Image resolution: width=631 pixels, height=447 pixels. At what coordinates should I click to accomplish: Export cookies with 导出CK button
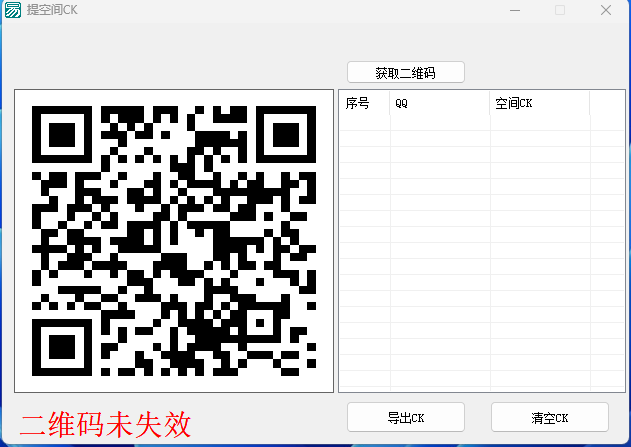[405, 417]
